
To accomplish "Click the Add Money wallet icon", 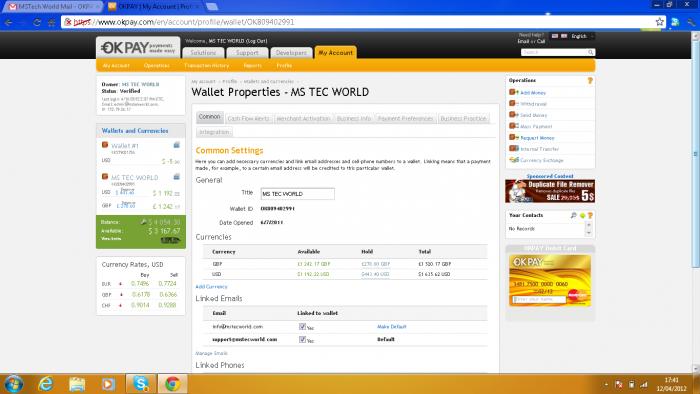I will pos(513,92).
